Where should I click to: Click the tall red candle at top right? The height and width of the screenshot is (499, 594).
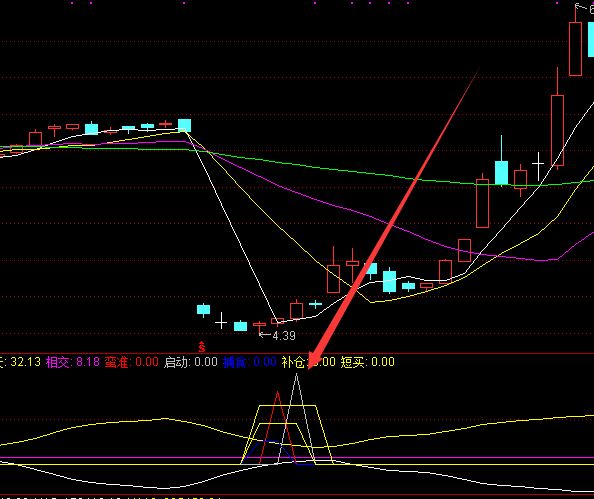575,48
